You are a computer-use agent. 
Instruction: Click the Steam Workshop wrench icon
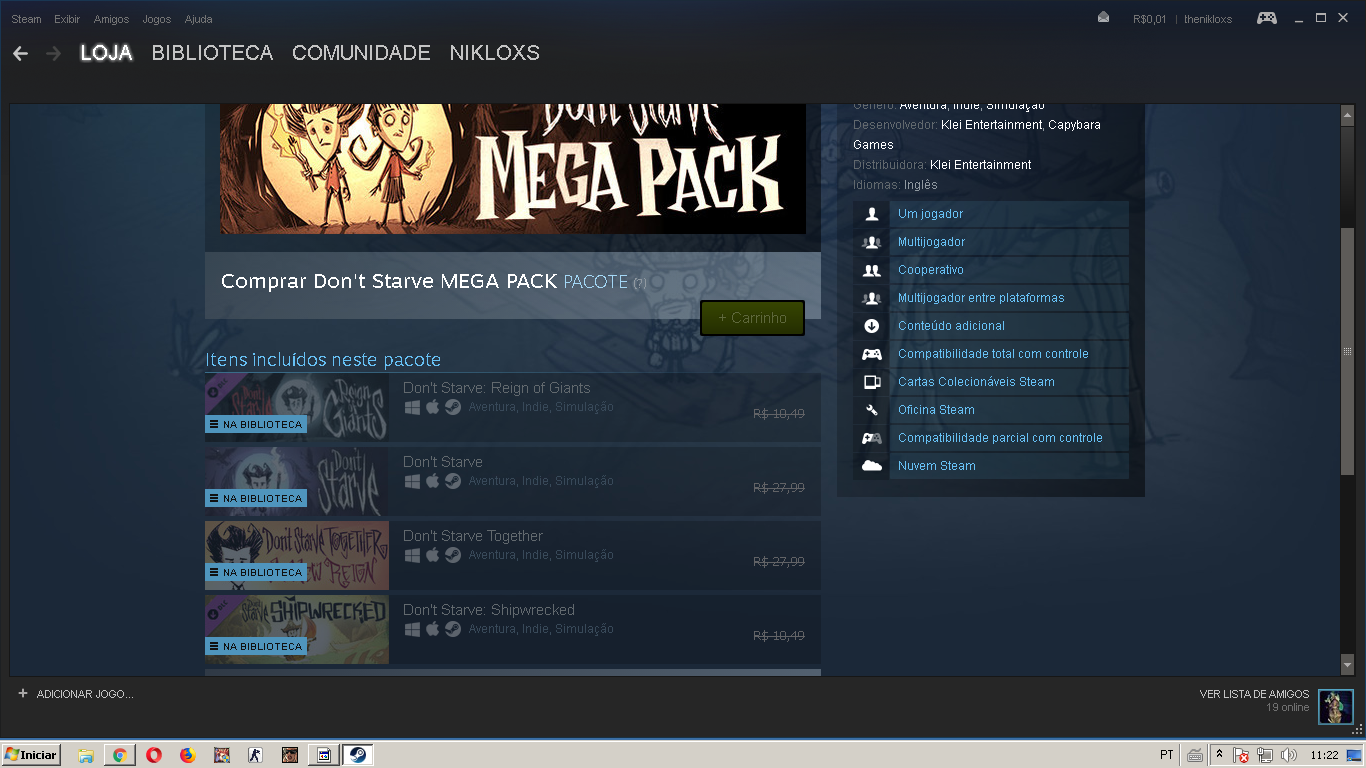coord(872,410)
